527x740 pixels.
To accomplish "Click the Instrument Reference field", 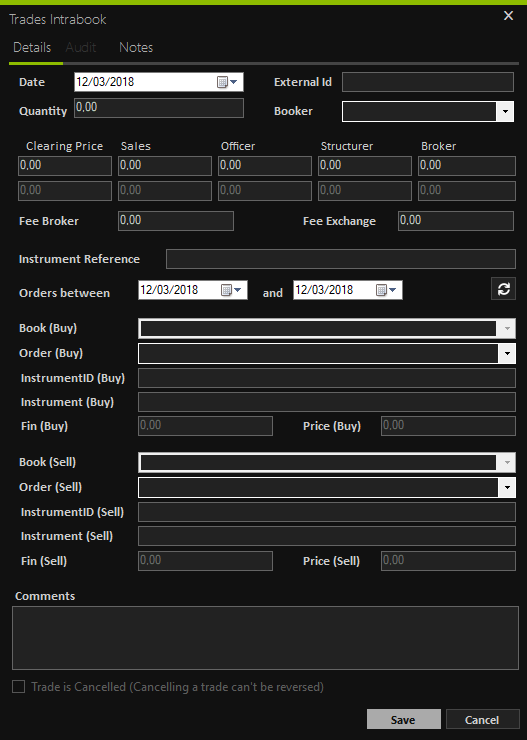I will pos(341,259).
